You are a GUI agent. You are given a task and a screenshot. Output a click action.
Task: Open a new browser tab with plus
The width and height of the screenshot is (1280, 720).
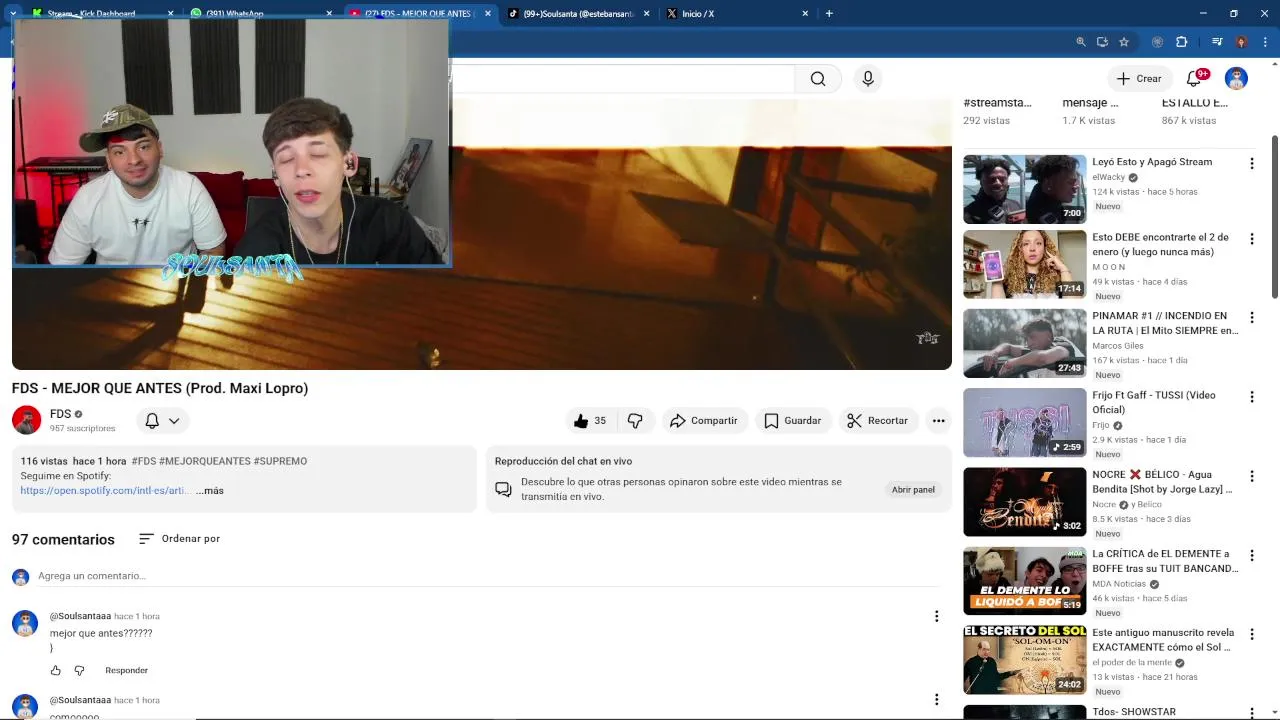(829, 14)
